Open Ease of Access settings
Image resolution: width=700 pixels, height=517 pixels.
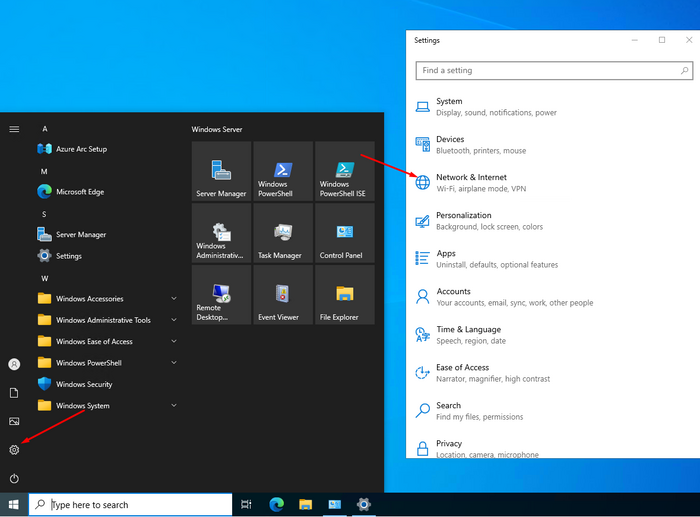(x=553, y=373)
